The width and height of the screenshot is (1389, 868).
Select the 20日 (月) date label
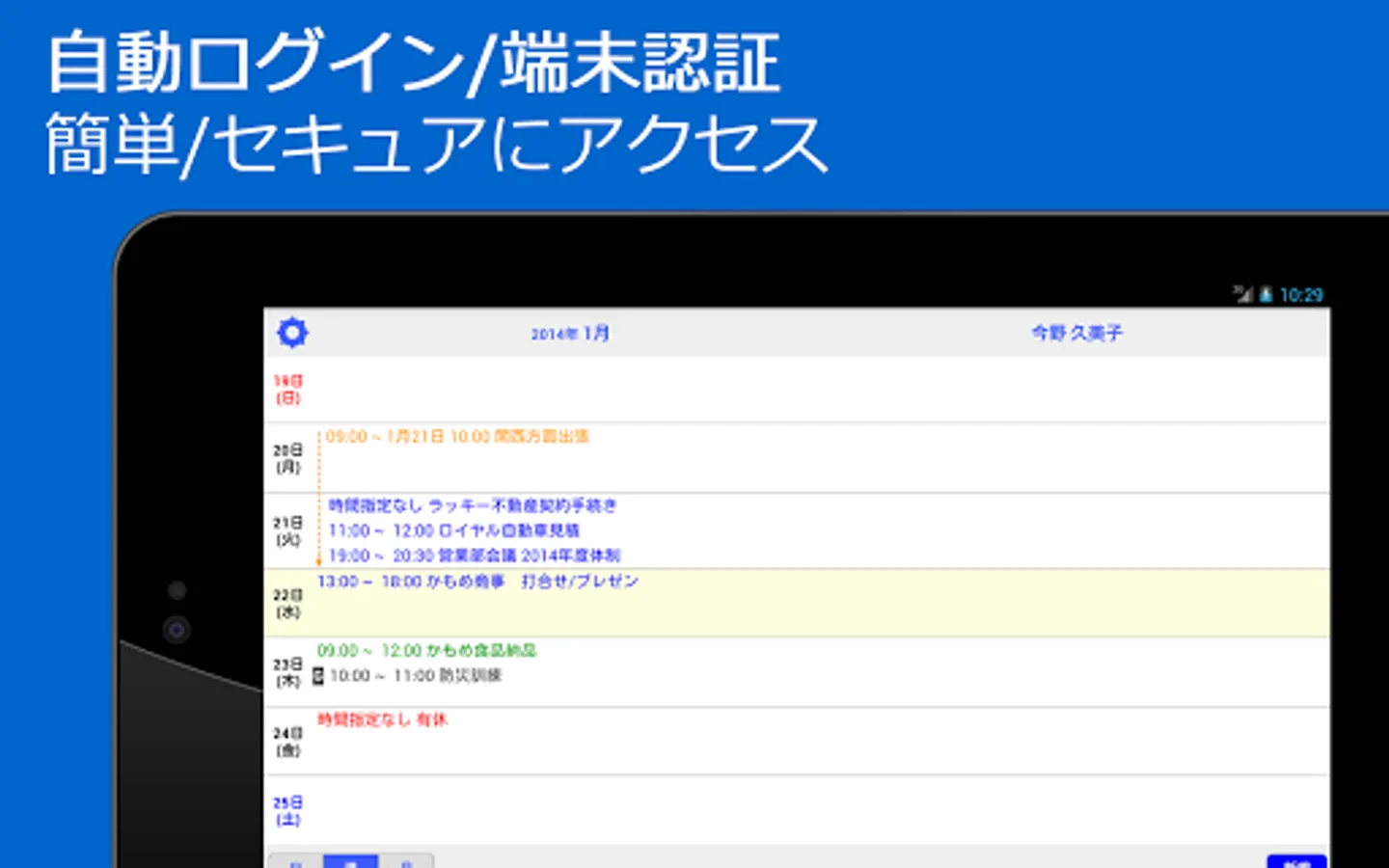tap(287, 458)
